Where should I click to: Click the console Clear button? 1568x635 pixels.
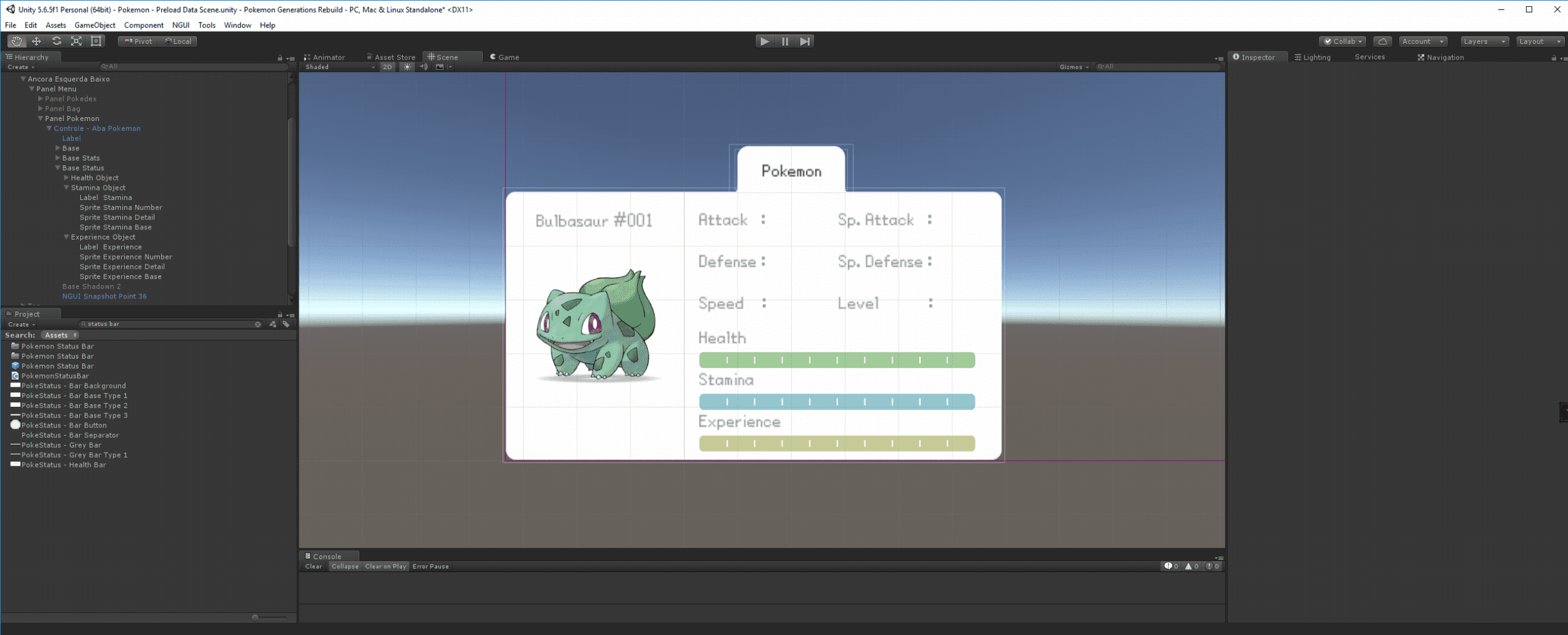(x=314, y=566)
